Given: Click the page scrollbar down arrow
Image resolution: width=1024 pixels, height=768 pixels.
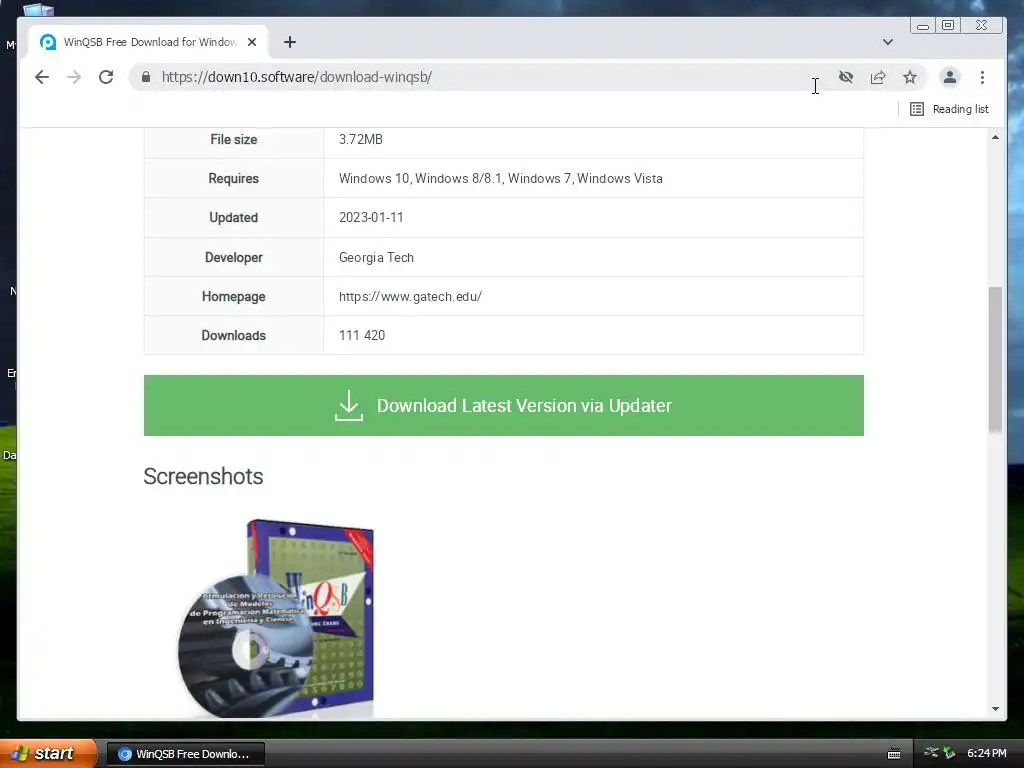Looking at the screenshot, I should 995,709.
